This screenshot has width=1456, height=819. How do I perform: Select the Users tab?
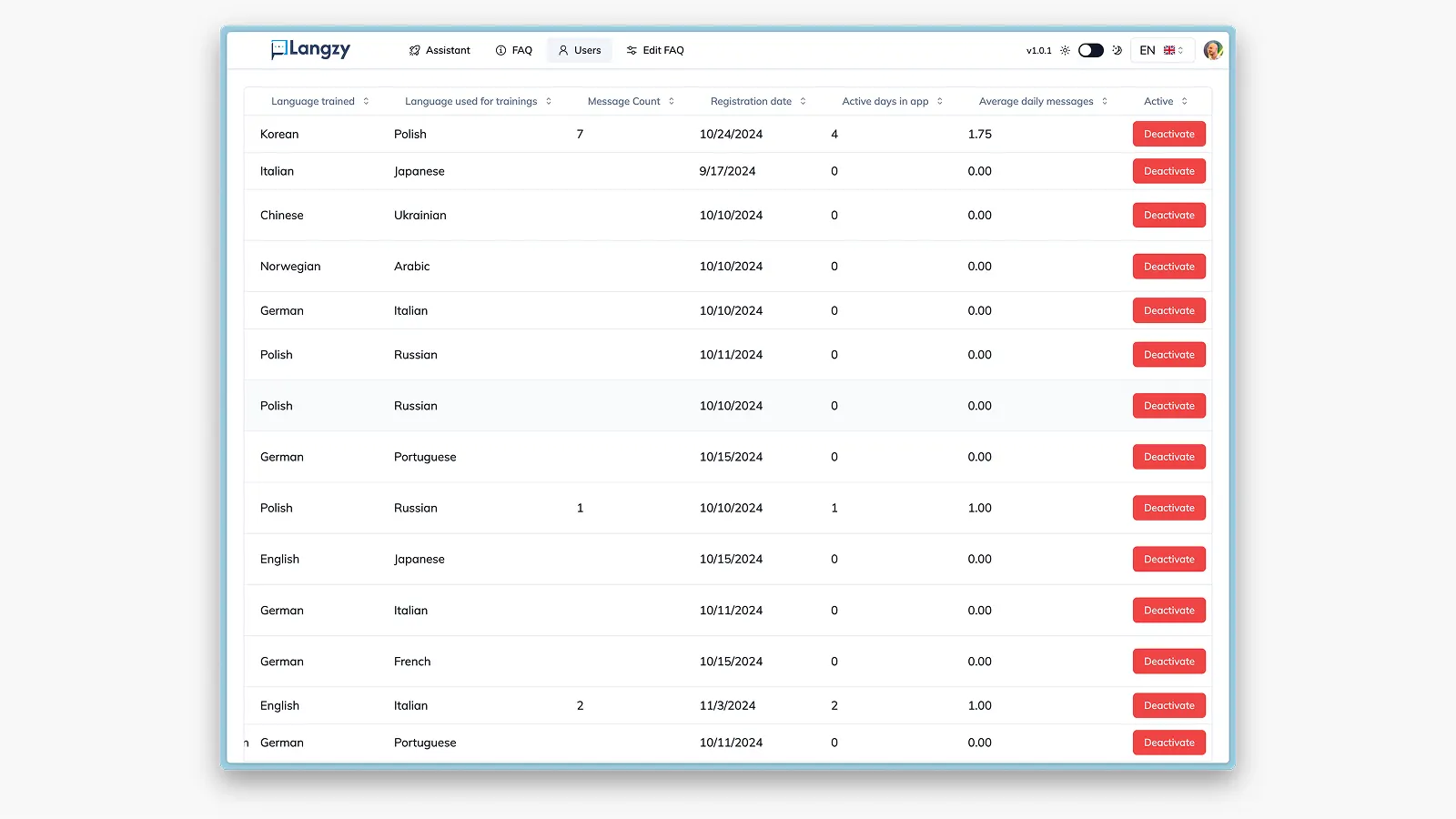(580, 51)
